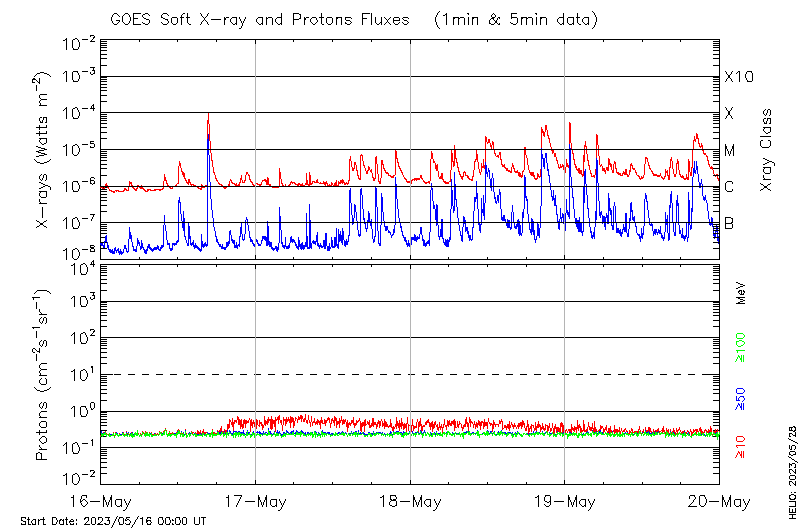Image resolution: width=800 pixels, height=530 pixels.
Task: Click the "Start Date: 2023/05/16" text
Action: click(x=113, y=521)
